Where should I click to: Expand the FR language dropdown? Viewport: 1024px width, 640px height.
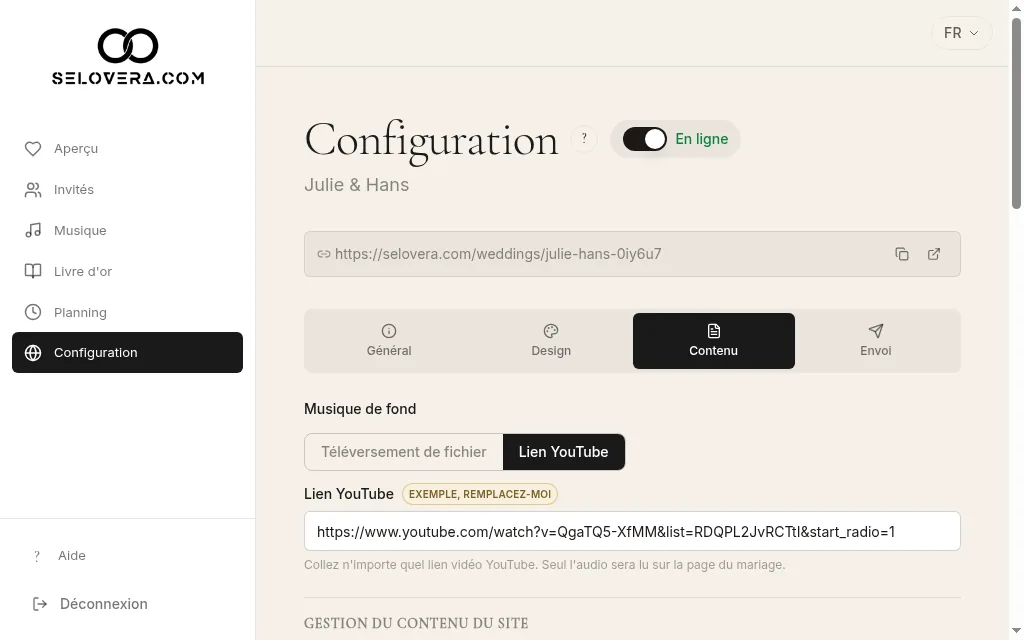pyautogui.click(x=961, y=33)
